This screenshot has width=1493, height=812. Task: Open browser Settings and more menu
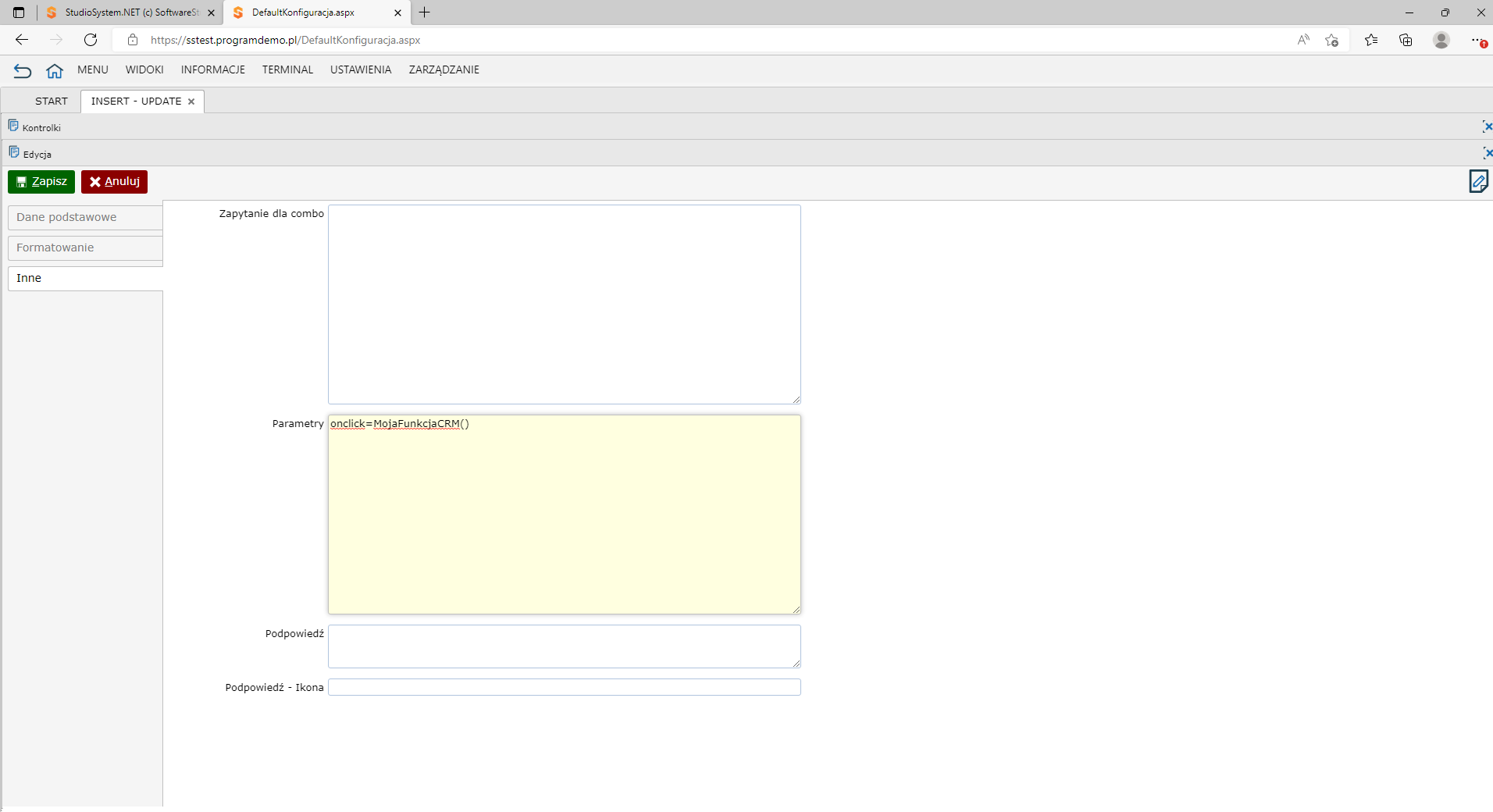point(1478,40)
